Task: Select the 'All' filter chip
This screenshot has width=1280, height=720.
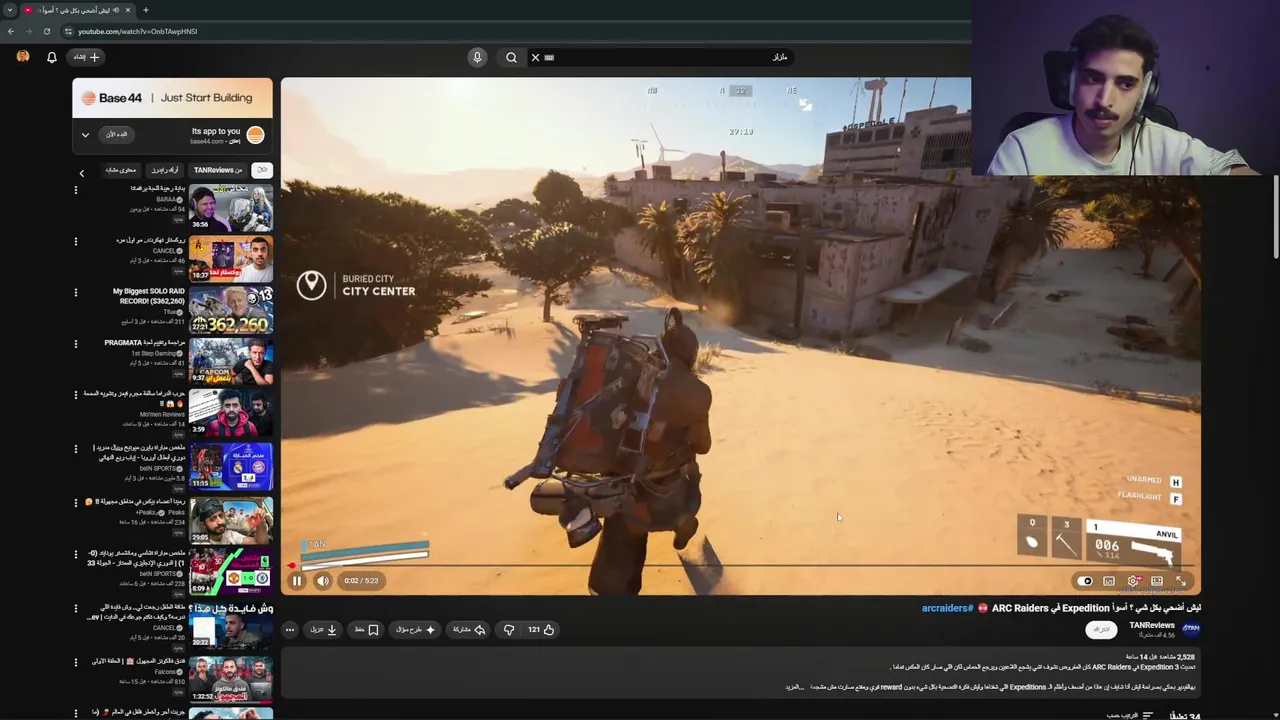Action: [261, 170]
